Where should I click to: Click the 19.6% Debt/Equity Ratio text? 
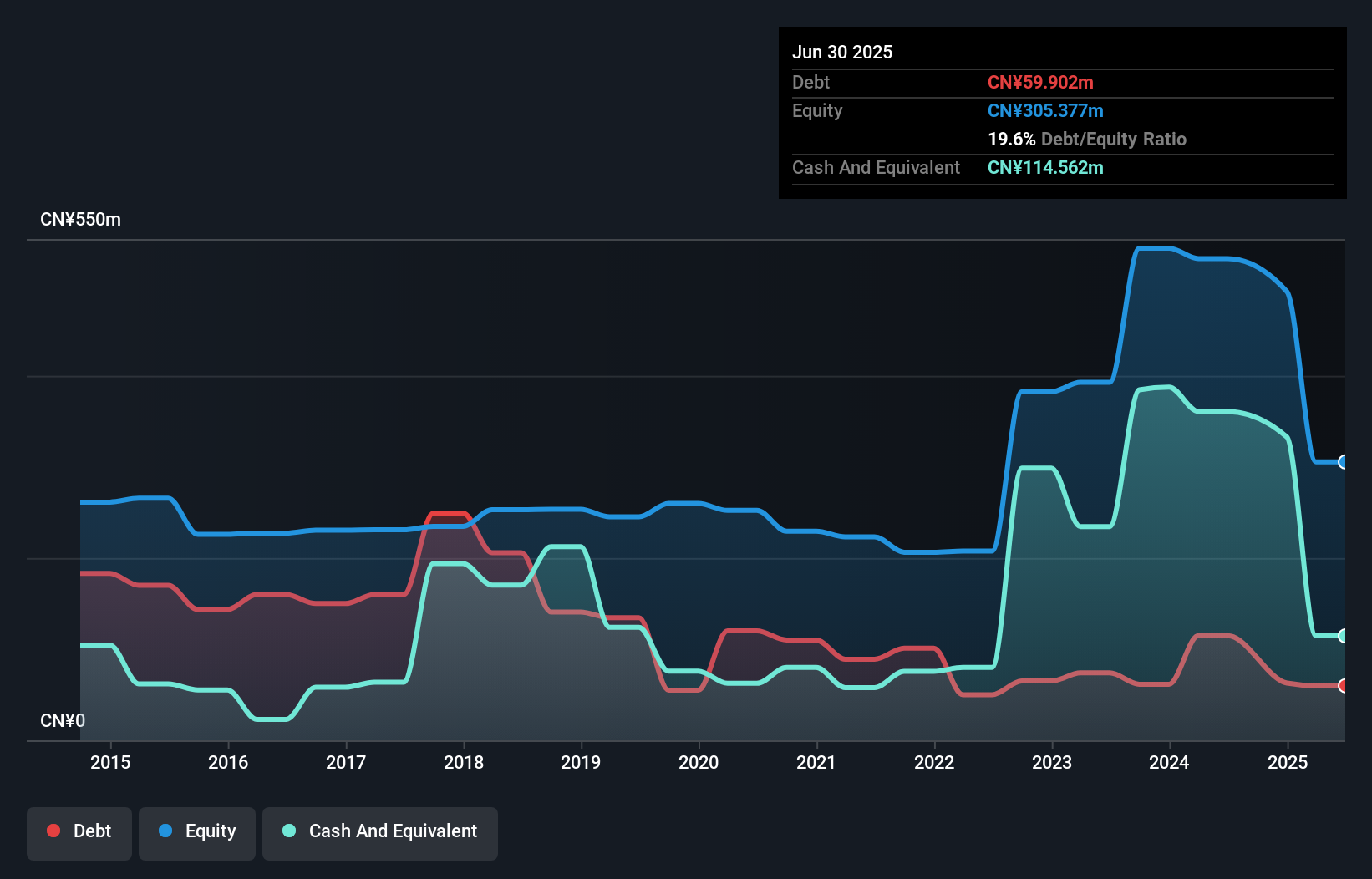[1086, 139]
